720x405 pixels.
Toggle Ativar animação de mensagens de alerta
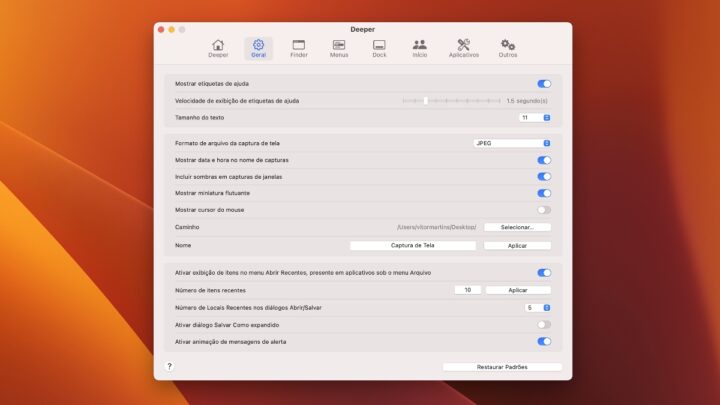pyautogui.click(x=544, y=341)
